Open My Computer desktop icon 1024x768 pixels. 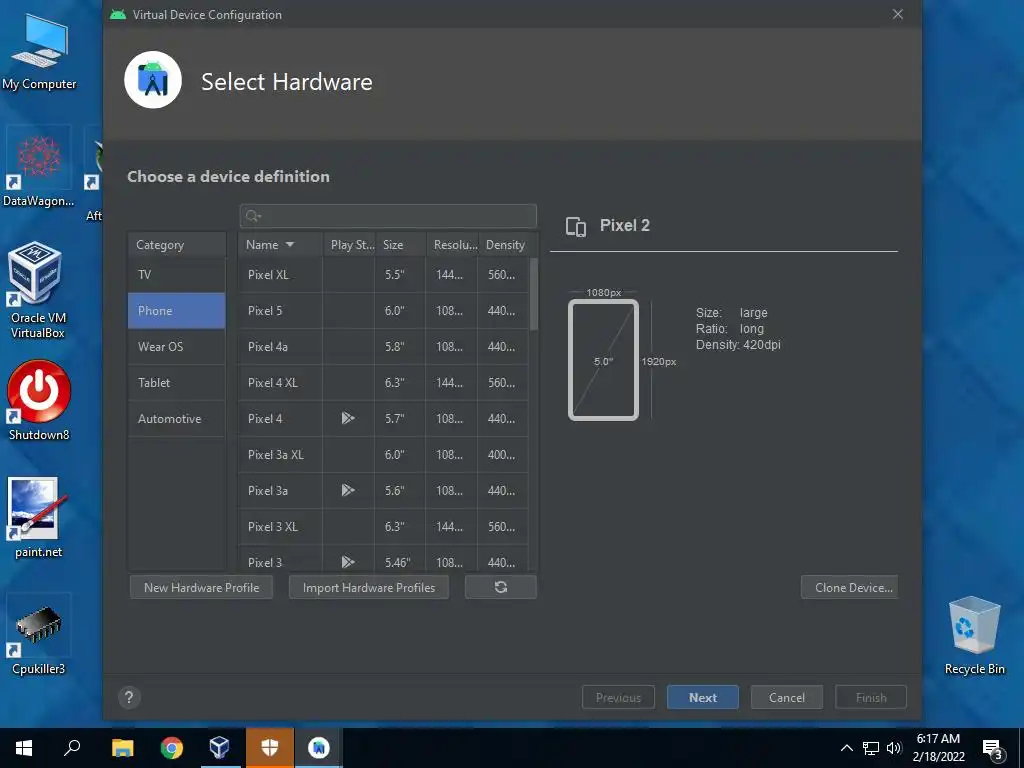point(39,52)
